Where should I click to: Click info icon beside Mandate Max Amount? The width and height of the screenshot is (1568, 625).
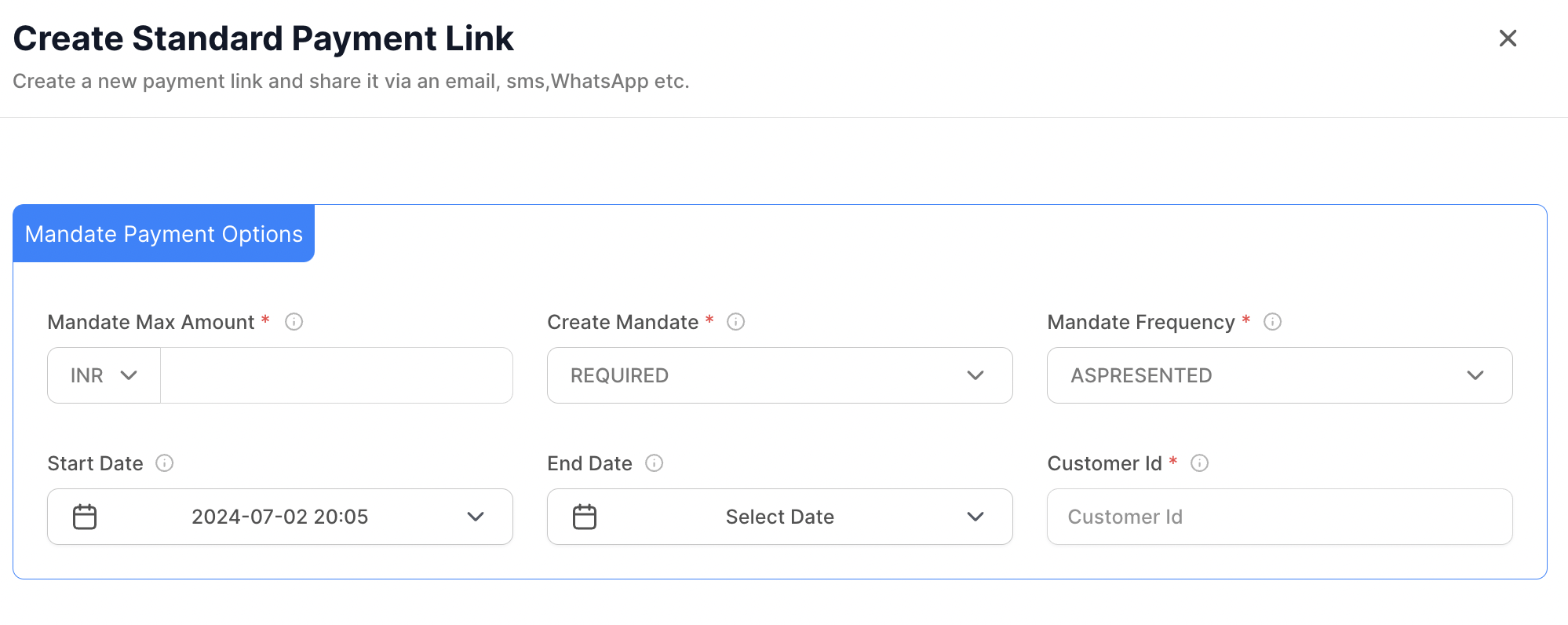coord(294,322)
